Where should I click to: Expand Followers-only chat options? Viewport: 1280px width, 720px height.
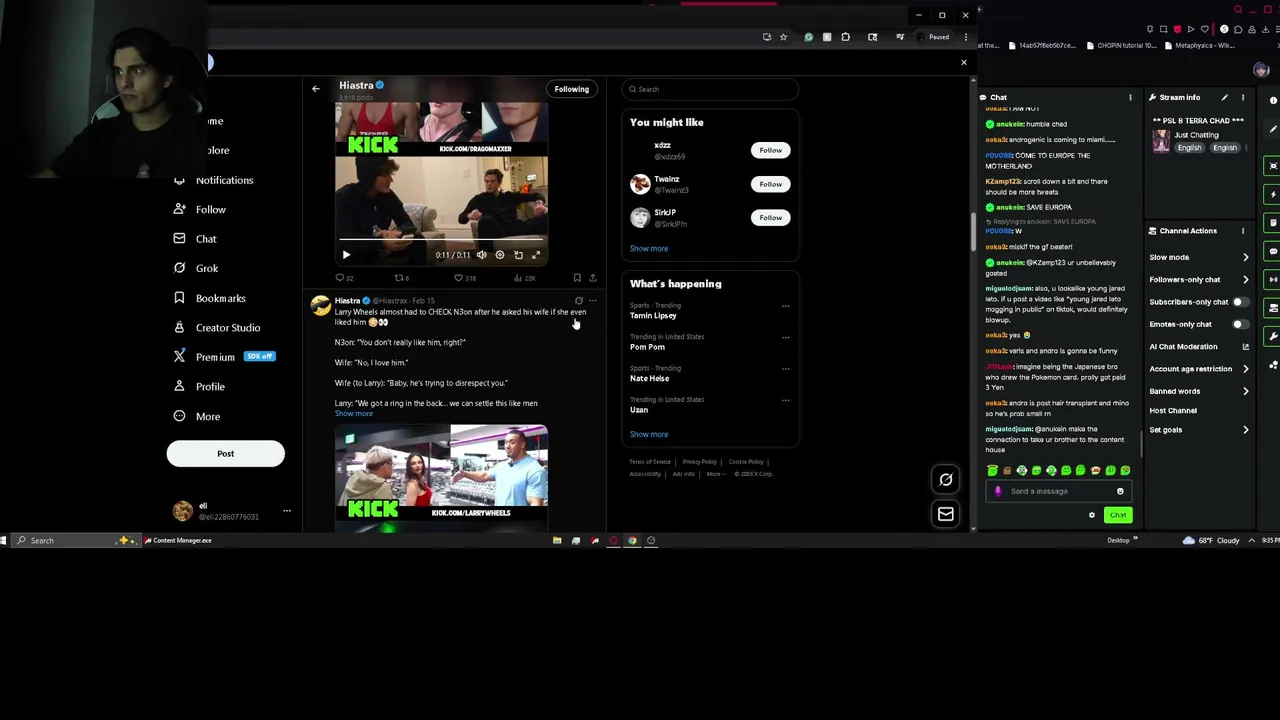[x=1198, y=280]
